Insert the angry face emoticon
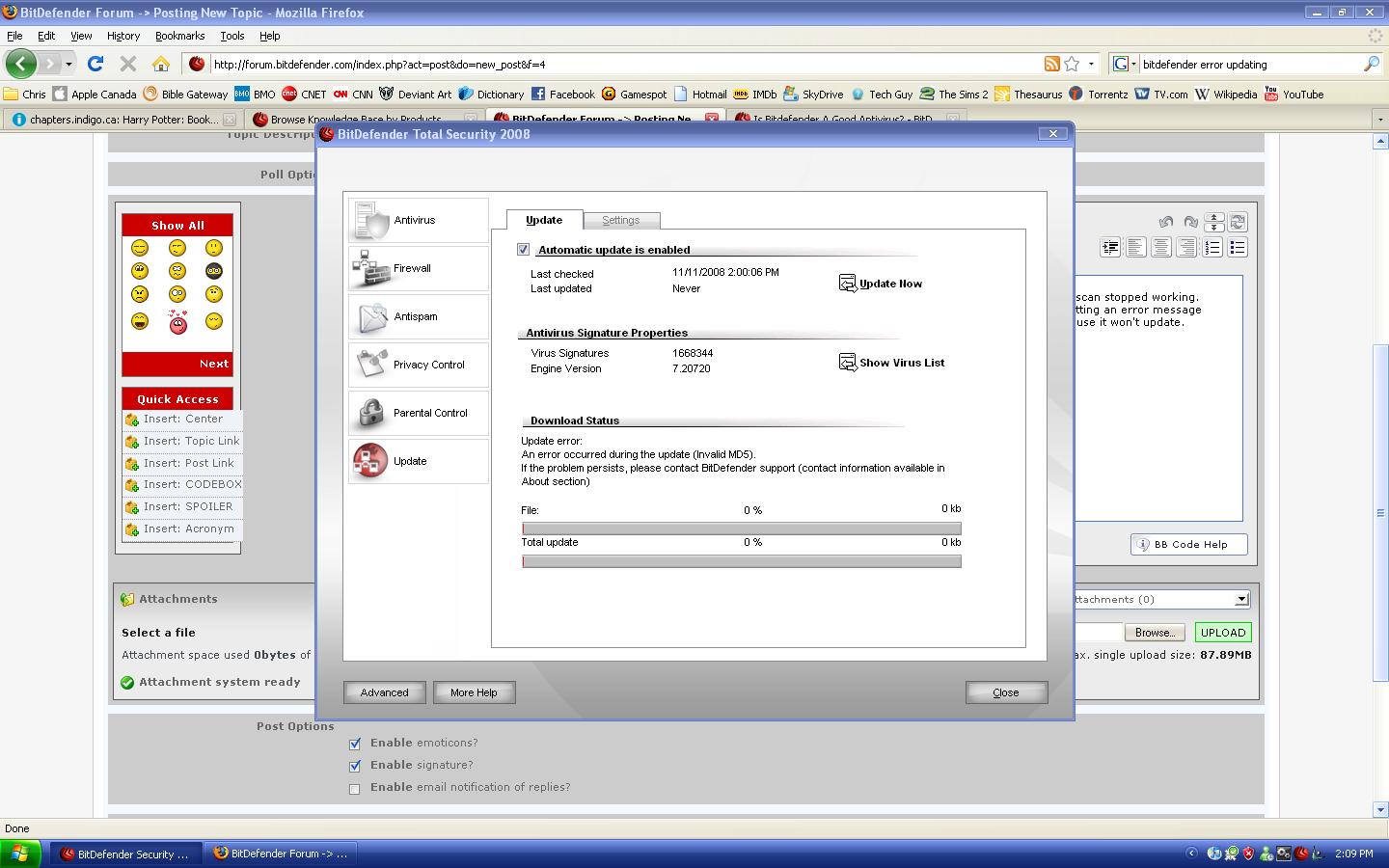This screenshot has width=1389, height=868. [140, 294]
